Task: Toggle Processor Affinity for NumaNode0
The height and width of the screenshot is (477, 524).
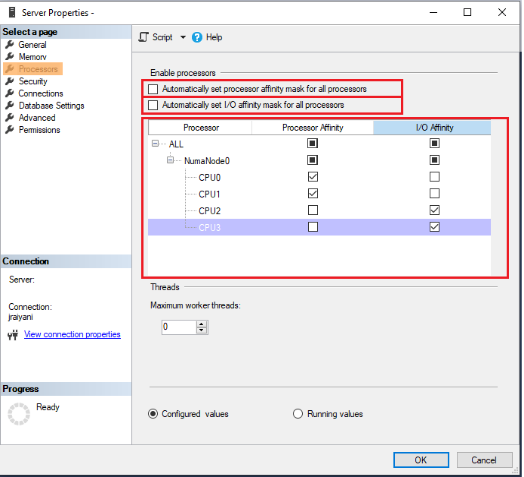Action: point(312,160)
